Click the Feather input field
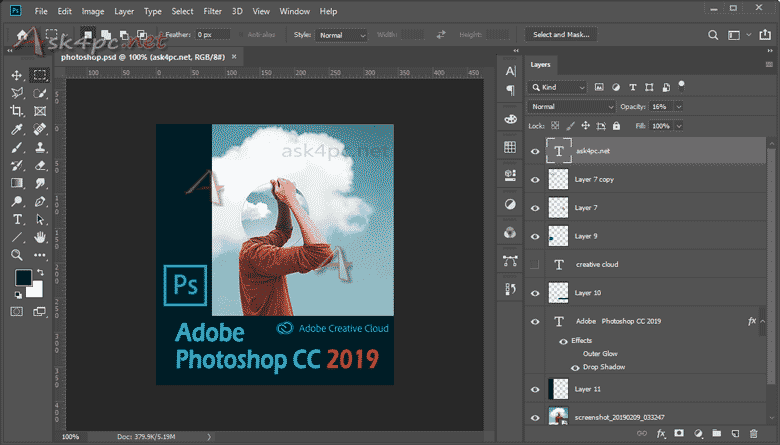This screenshot has height=445, width=780. coord(213,34)
